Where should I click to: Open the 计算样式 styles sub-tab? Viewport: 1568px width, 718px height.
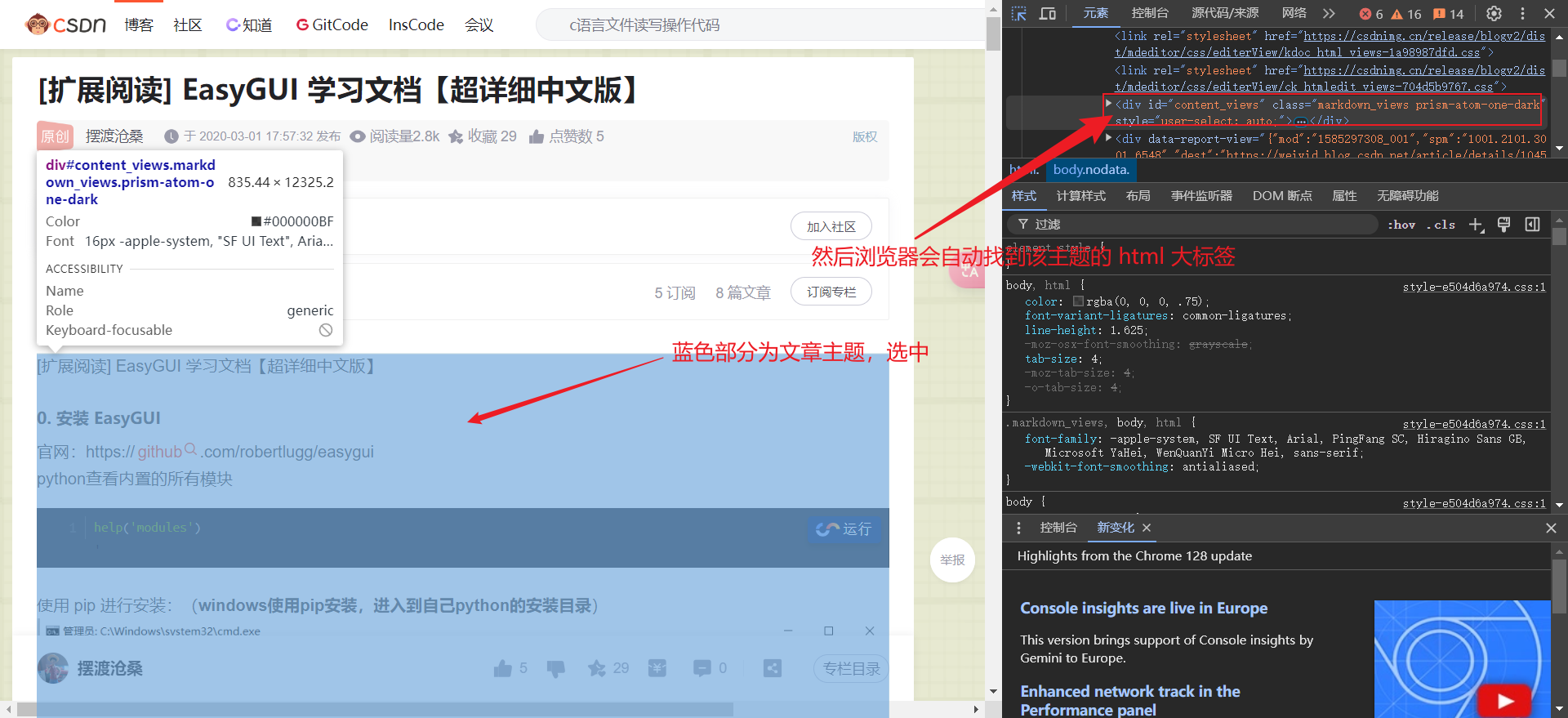pyautogui.click(x=1080, y=196)
